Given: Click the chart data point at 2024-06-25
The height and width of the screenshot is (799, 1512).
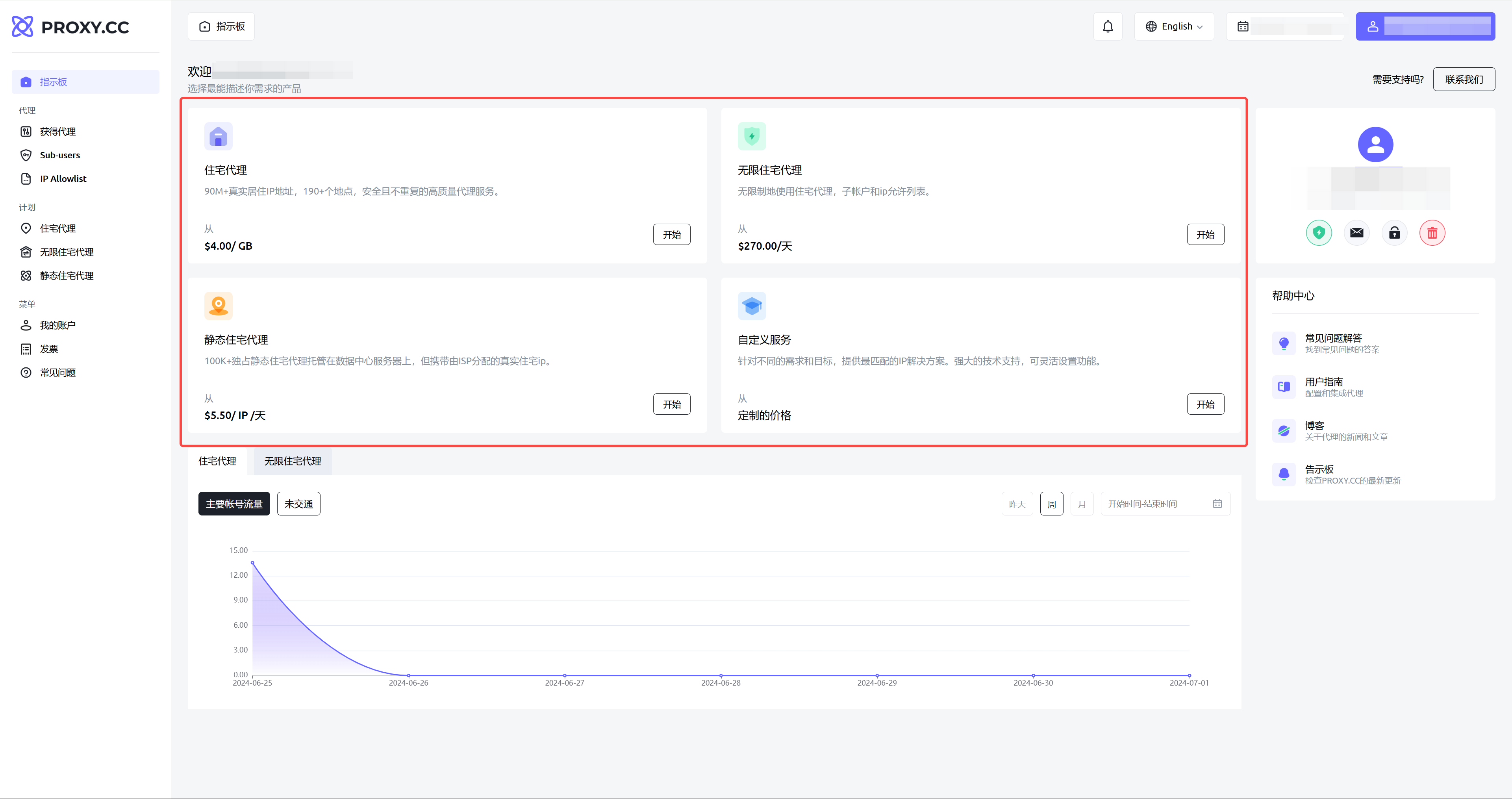Looking at the screenshot, I should (x=252, y=563).
